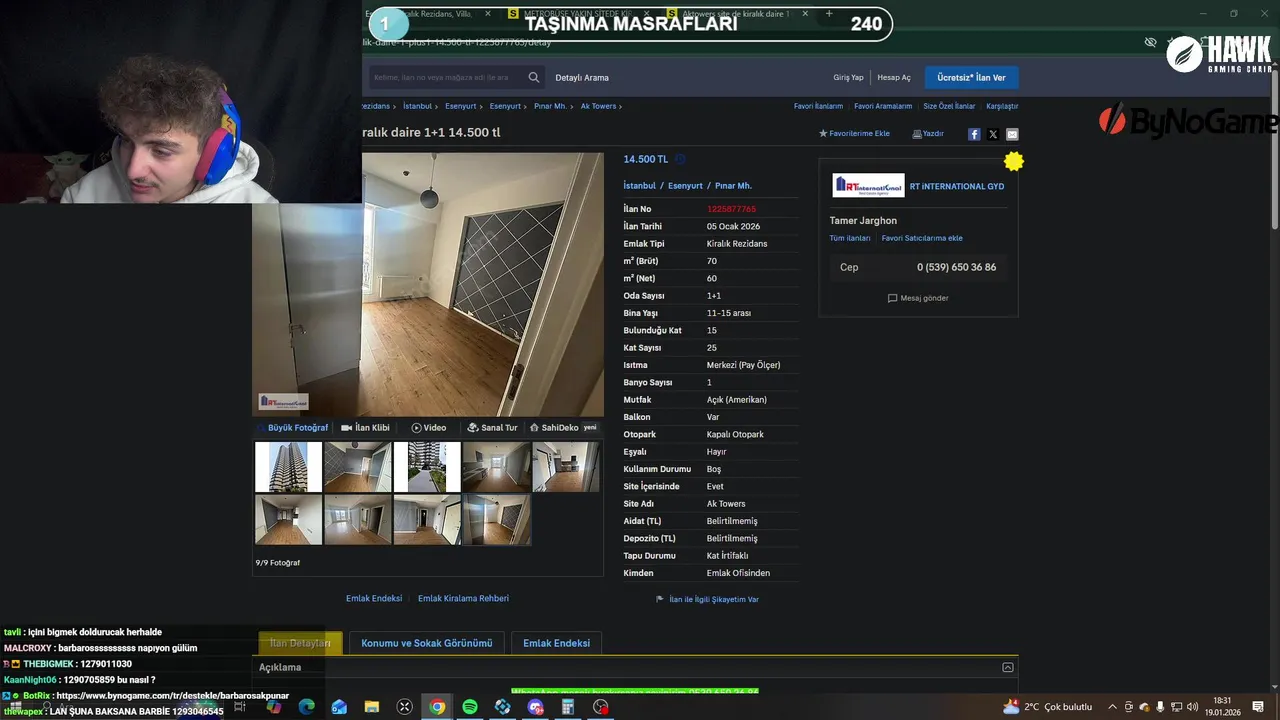Open a new browser tab with plus
This screenshot has width=1280, height=720.
pos(828,14)
